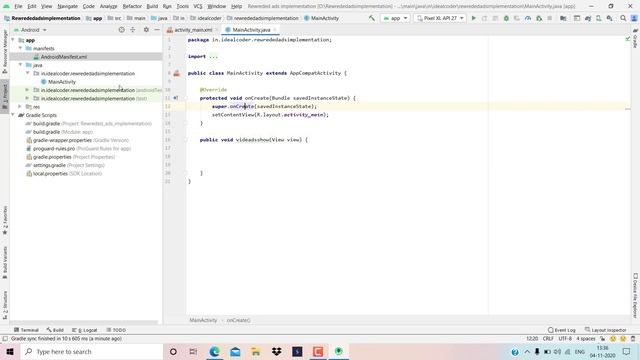Open the VCS menu
Screen dimensions: 640x360
tap(198, 6)
